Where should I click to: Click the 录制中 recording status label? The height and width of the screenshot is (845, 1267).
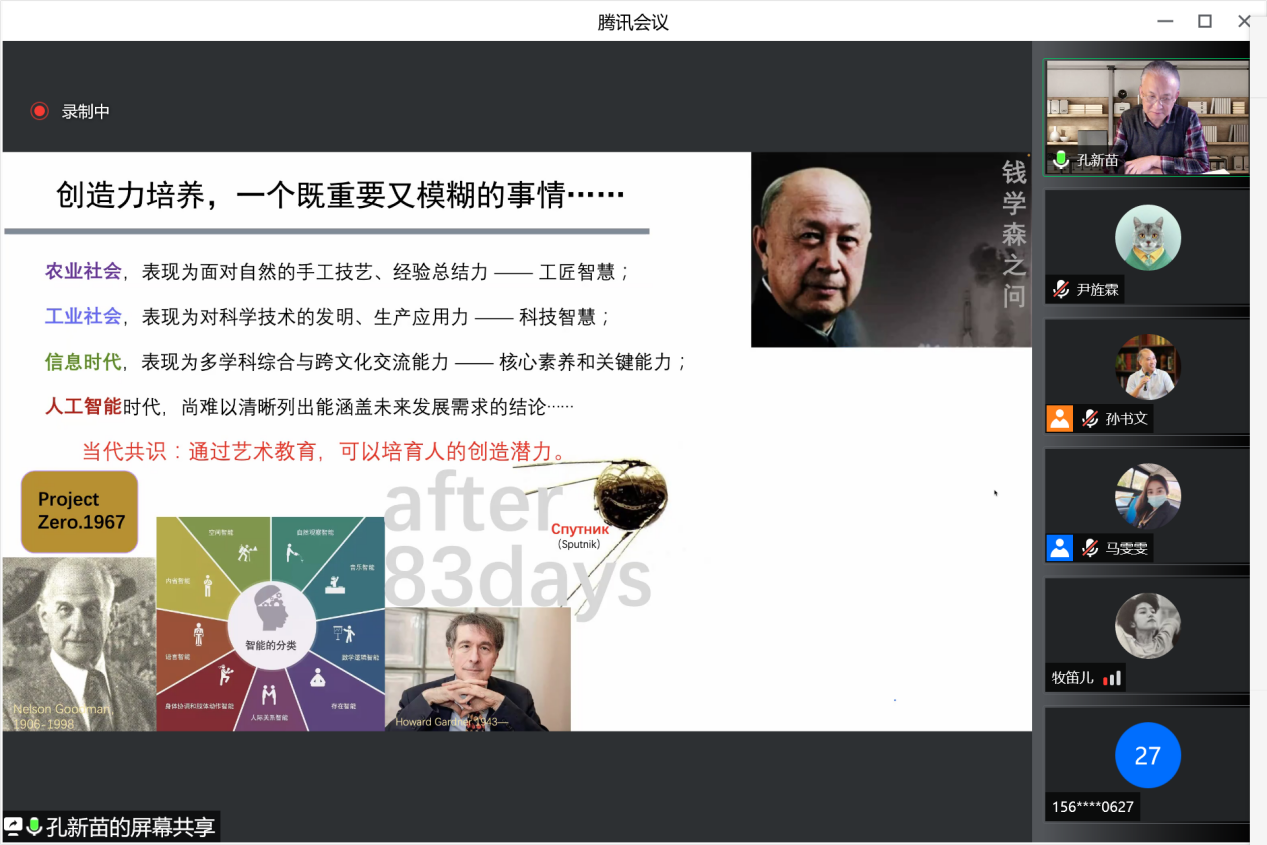[86, 112]
